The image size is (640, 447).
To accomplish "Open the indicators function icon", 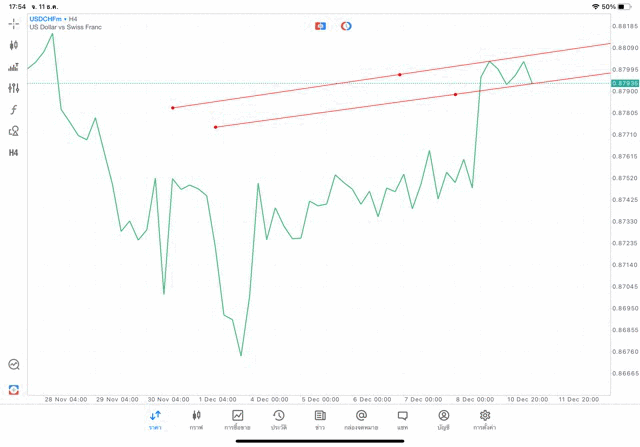I will click(x=14, y=110).
